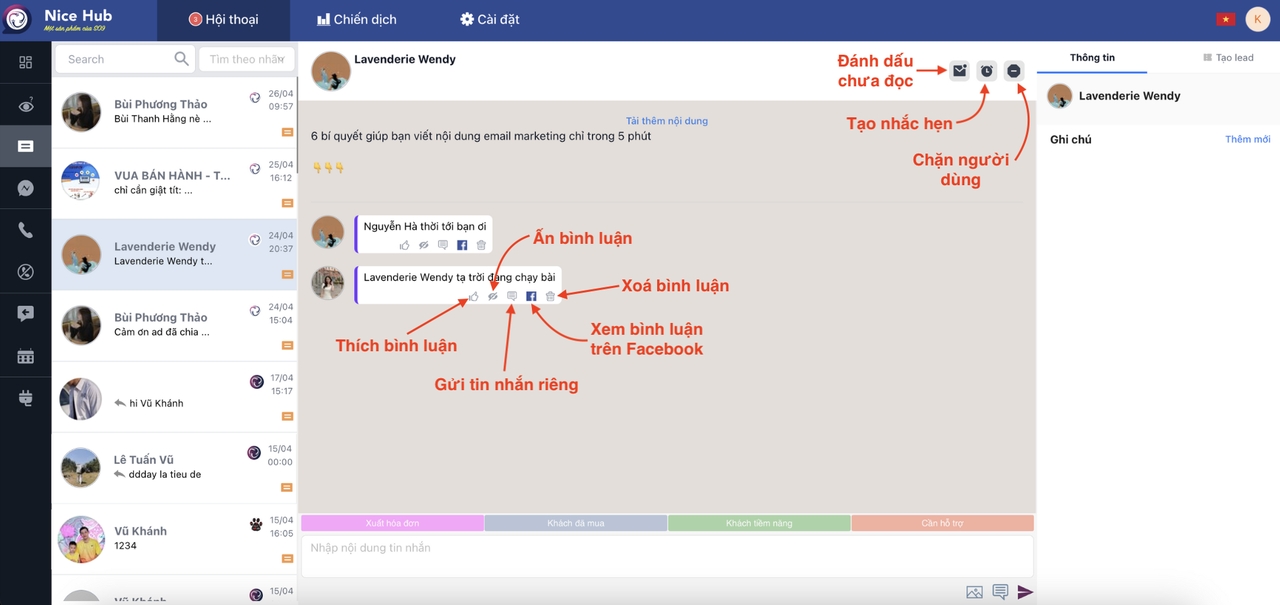Open the 'VUA BÁN HÀNH' conversation
The width and height of the screenshot is (1280, 605).
click(174, 184)
